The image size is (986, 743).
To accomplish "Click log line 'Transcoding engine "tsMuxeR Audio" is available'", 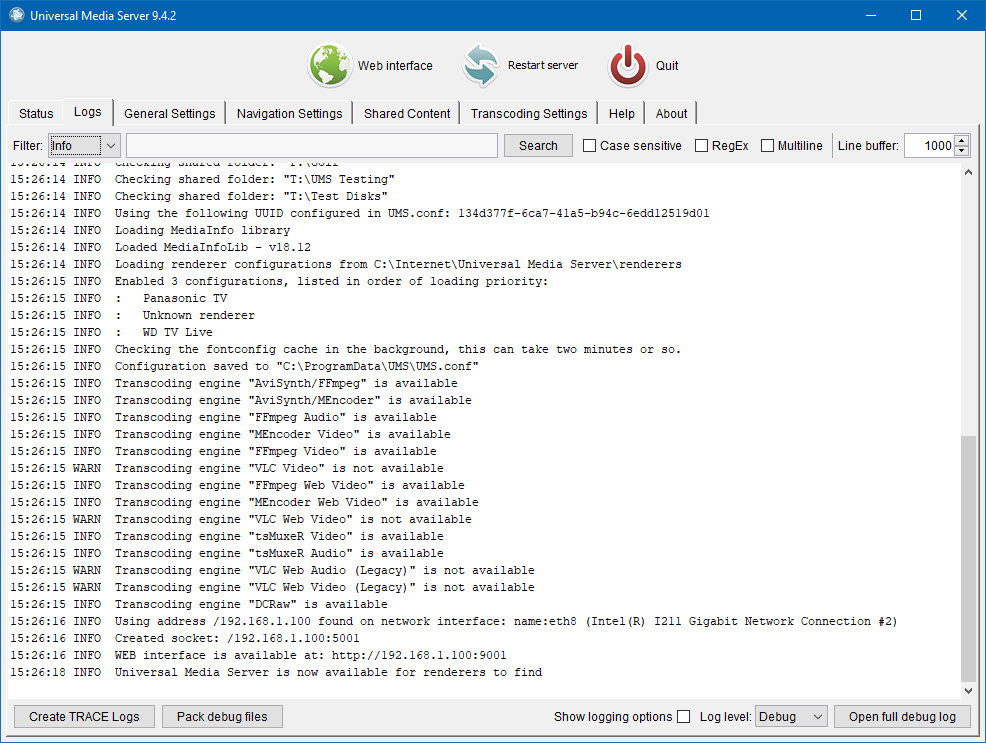I will (226, 553).
